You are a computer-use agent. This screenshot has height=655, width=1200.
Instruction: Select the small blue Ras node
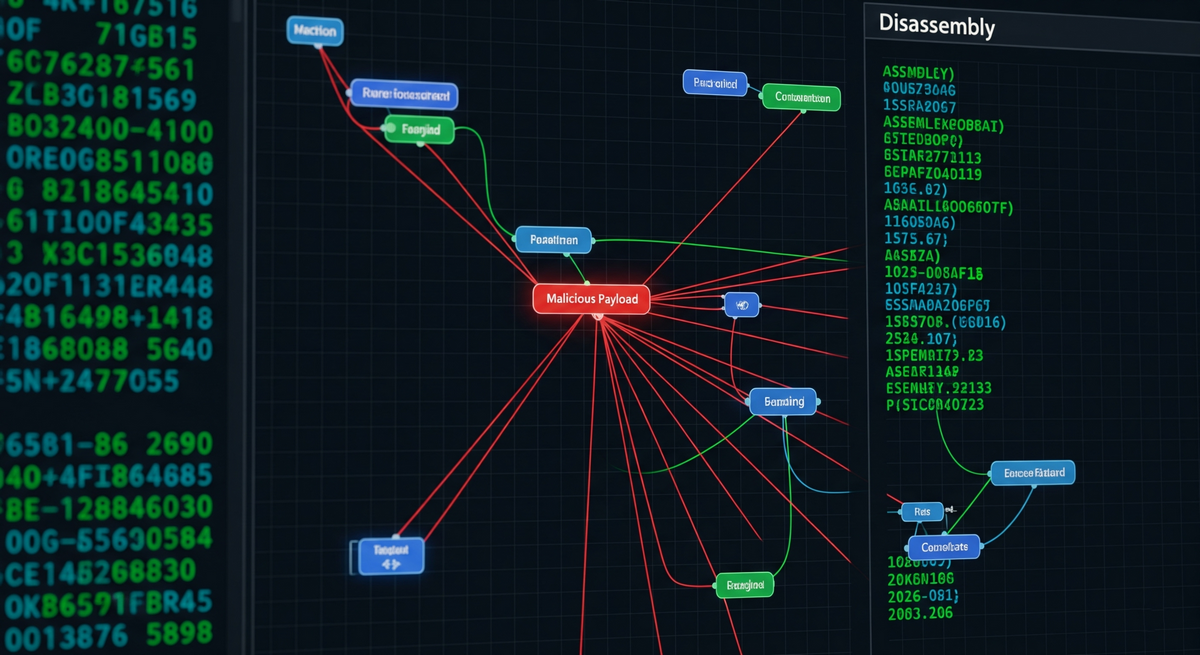(921, 512)
